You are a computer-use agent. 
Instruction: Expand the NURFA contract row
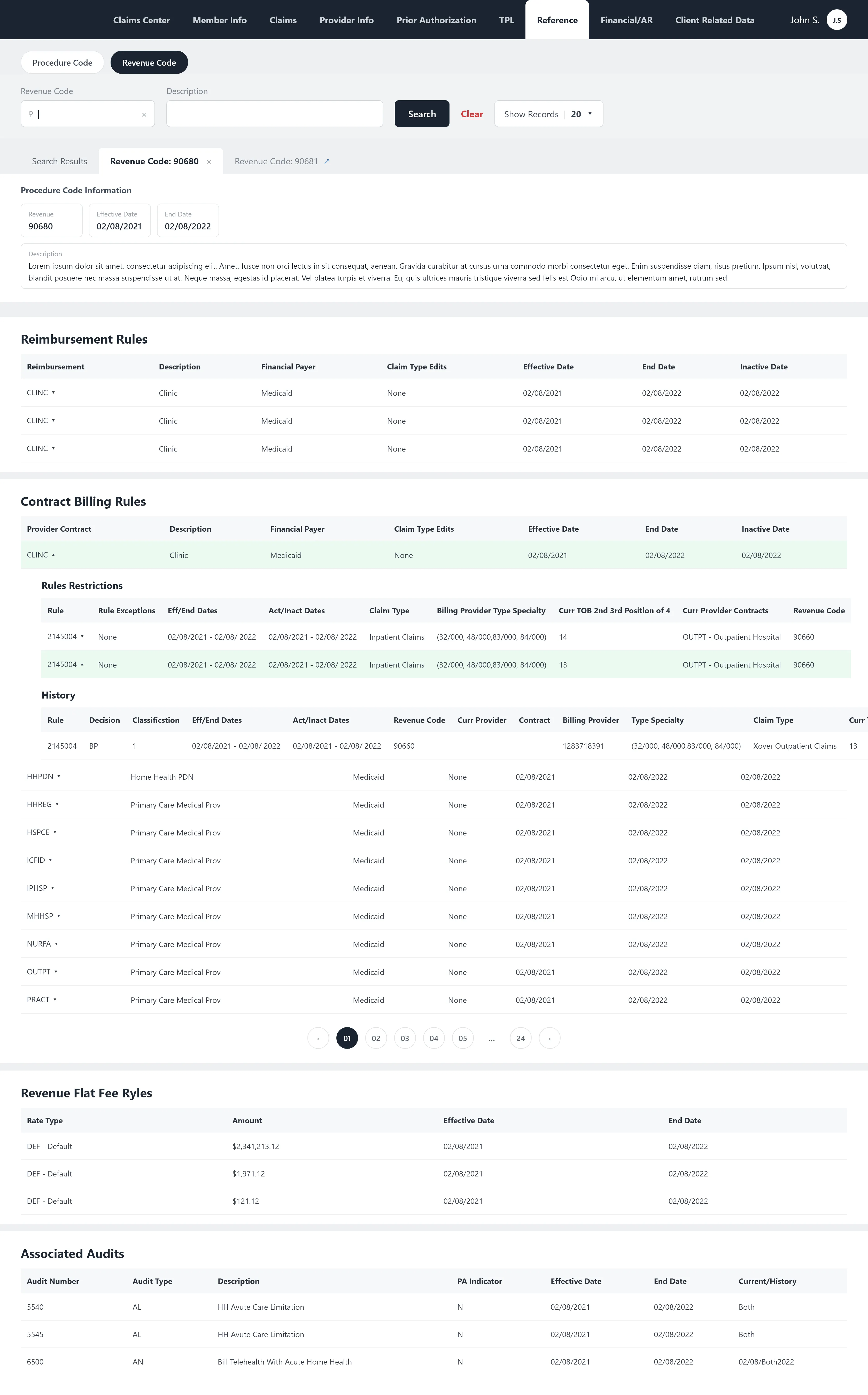click(56, 944)
